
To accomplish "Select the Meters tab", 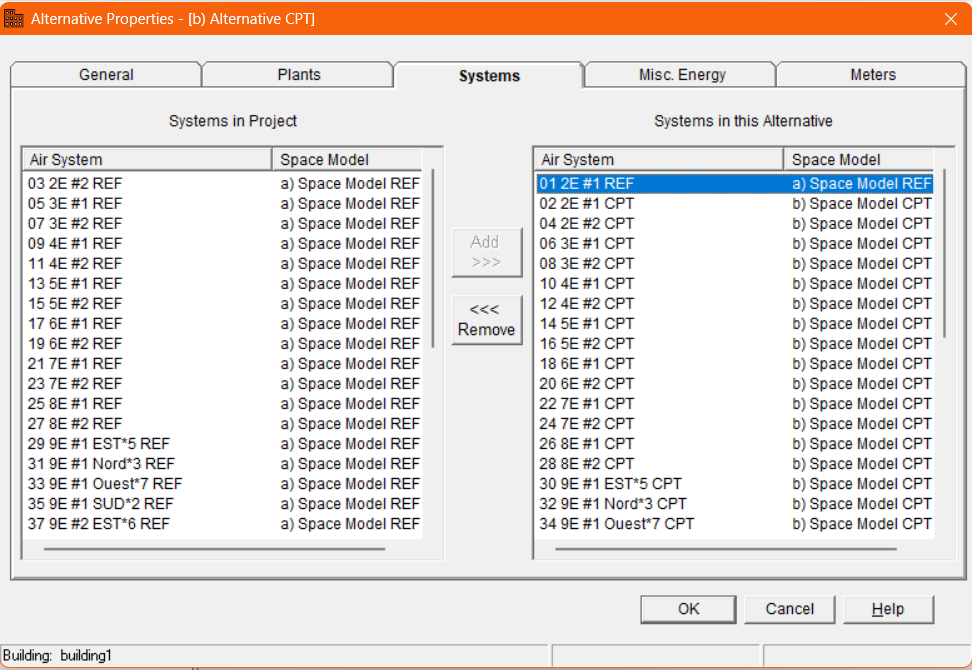I will (873, 75).
